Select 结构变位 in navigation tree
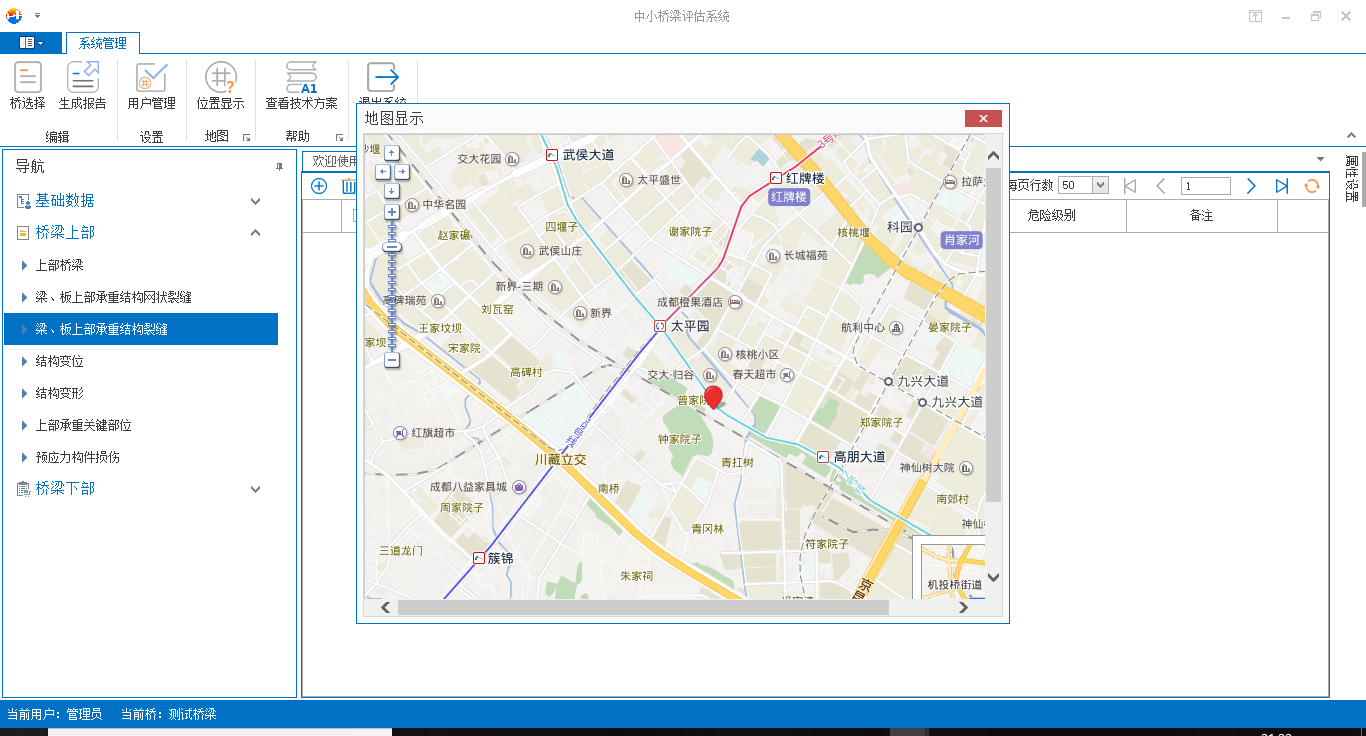The height and width of the screenshot is (736, 1366). 60,361
